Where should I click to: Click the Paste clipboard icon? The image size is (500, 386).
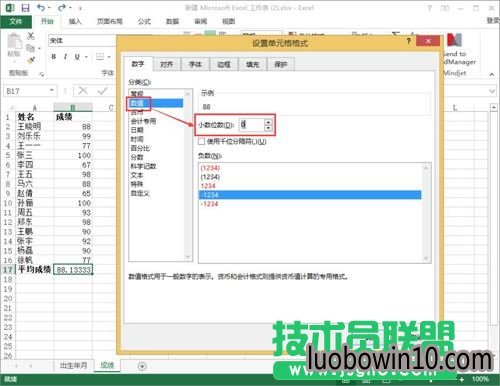(14, 42)
